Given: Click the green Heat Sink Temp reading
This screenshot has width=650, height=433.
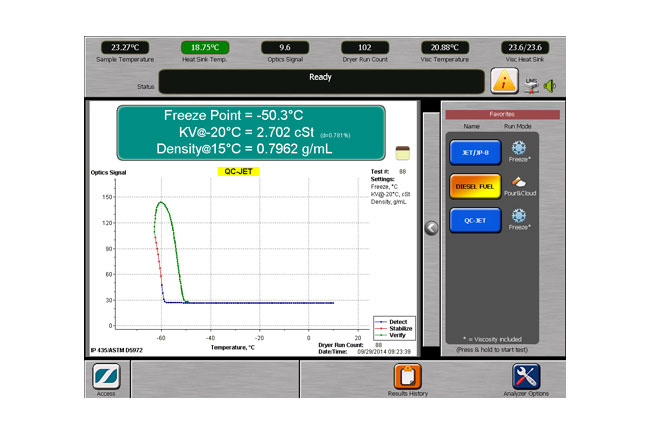Looking at the screenshot, I should coord(205,47).
